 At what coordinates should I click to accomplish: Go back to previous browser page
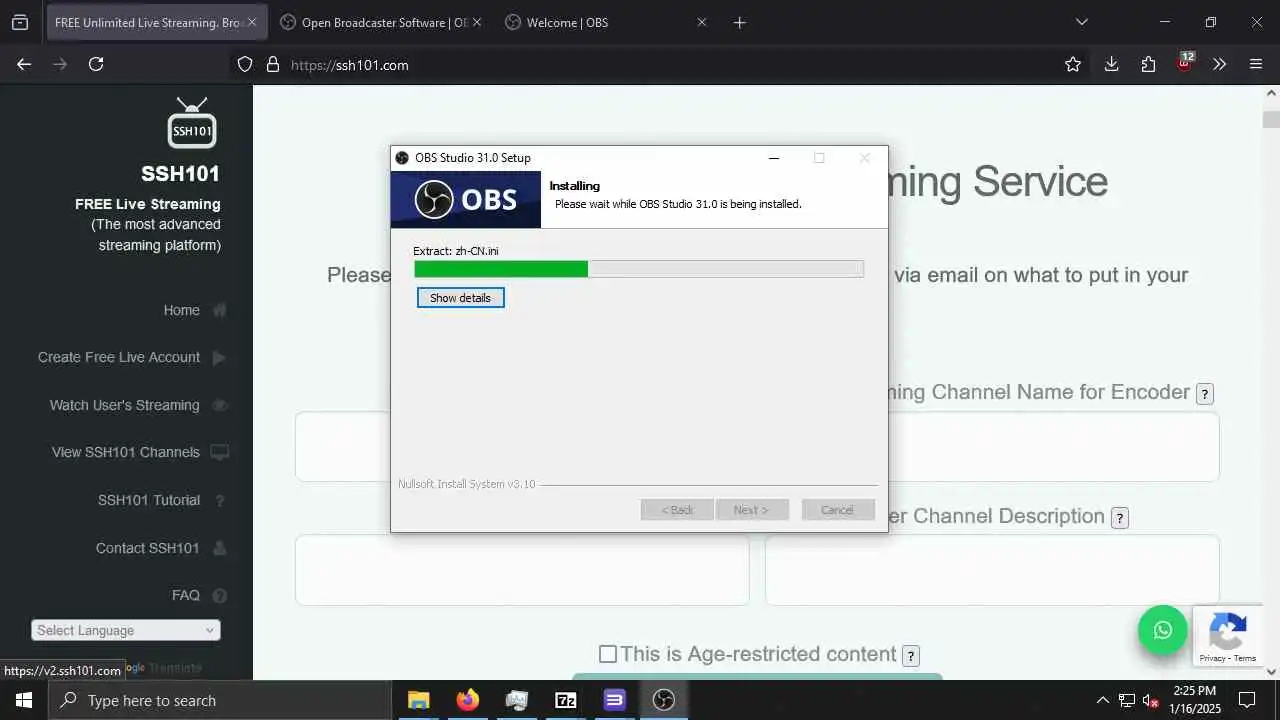pyautogui.click(x=24, y=64)
